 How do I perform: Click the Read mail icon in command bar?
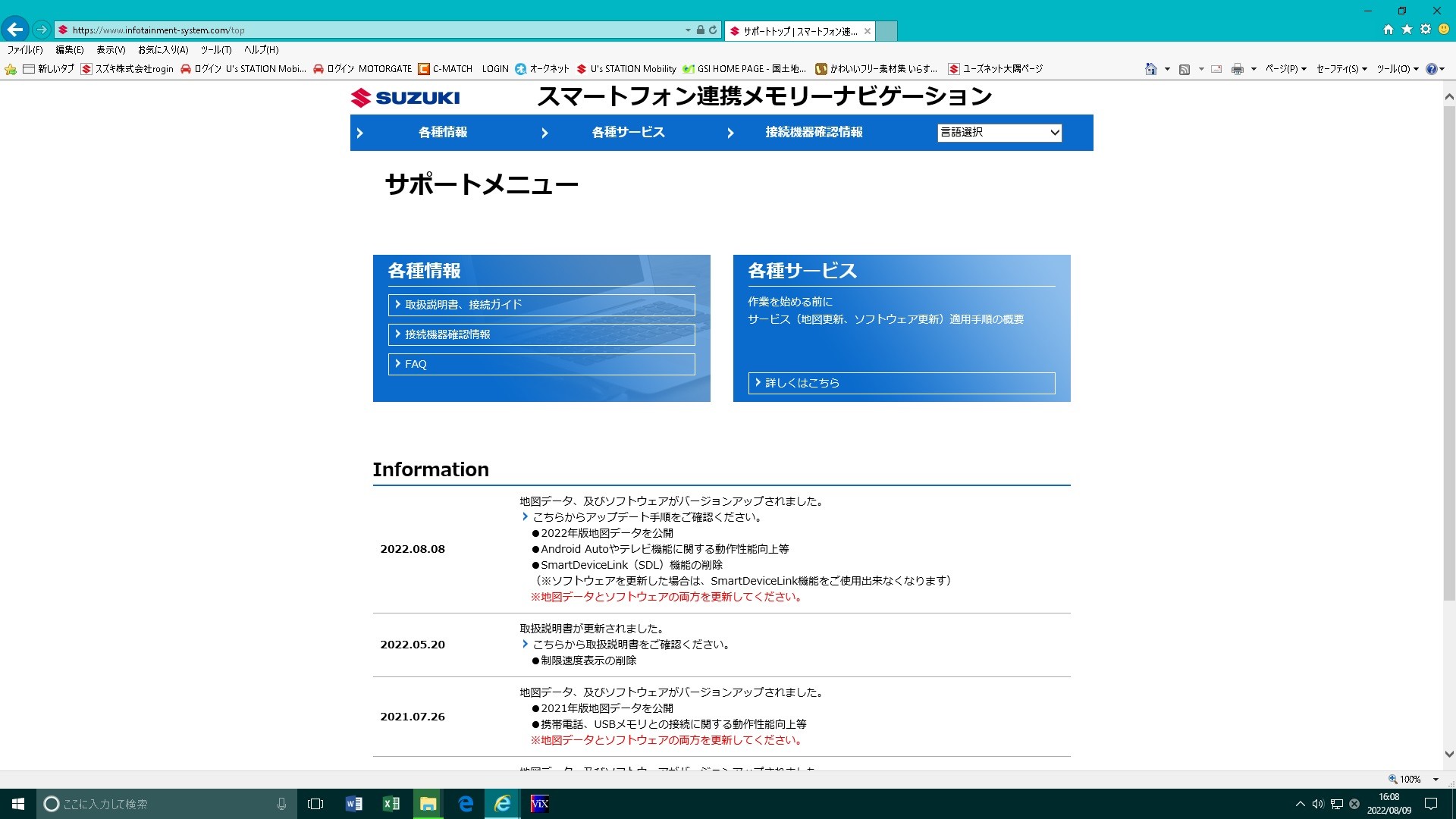1216,69
